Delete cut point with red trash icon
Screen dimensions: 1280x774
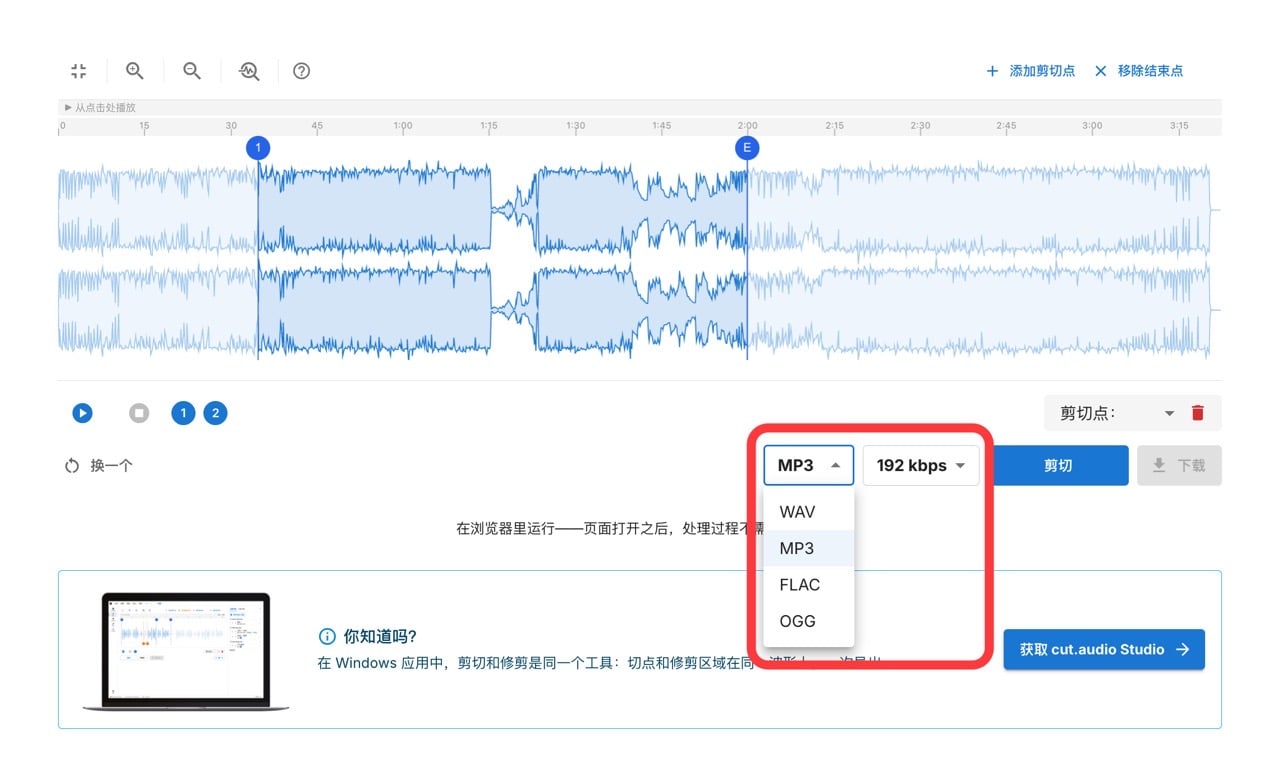[x=1198, y=413]
